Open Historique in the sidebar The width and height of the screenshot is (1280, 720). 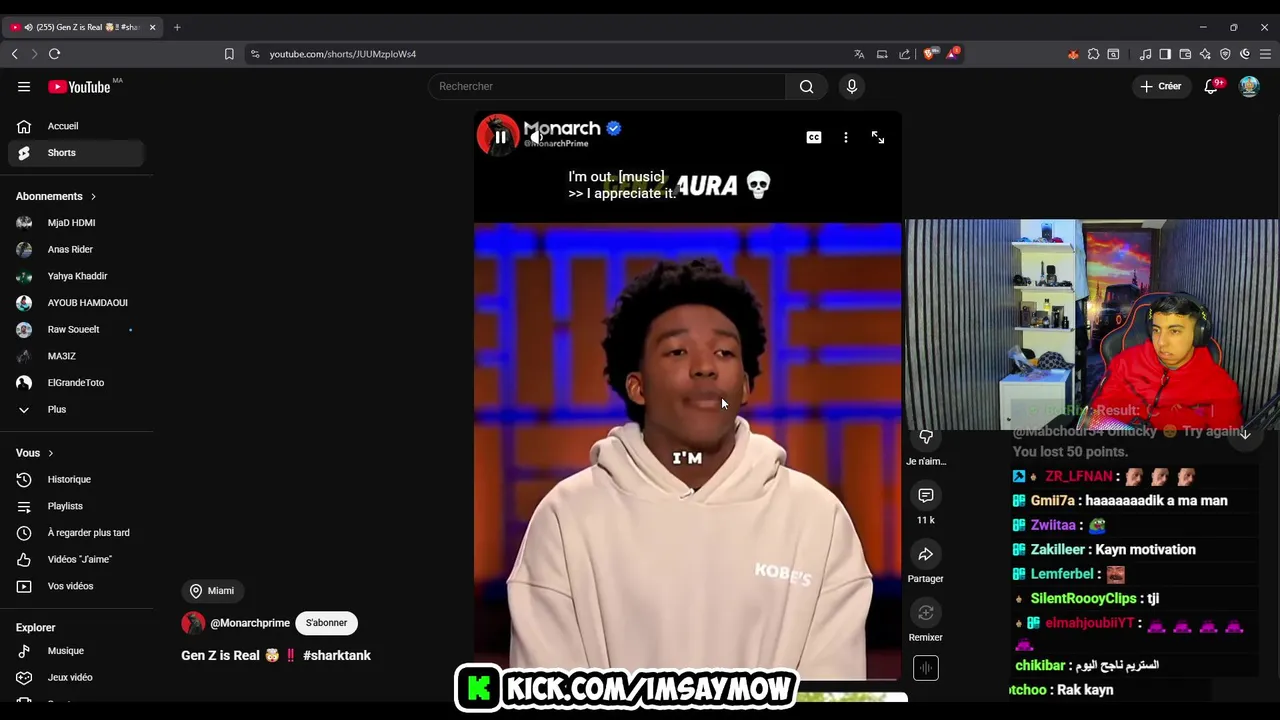76,480
